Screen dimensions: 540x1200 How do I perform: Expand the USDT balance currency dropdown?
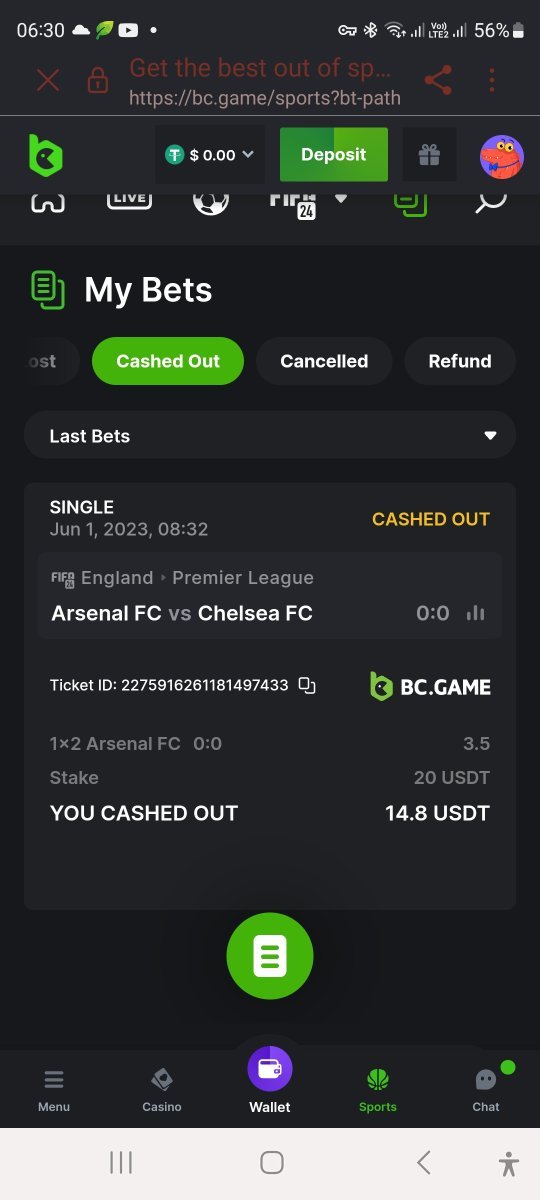210,155
